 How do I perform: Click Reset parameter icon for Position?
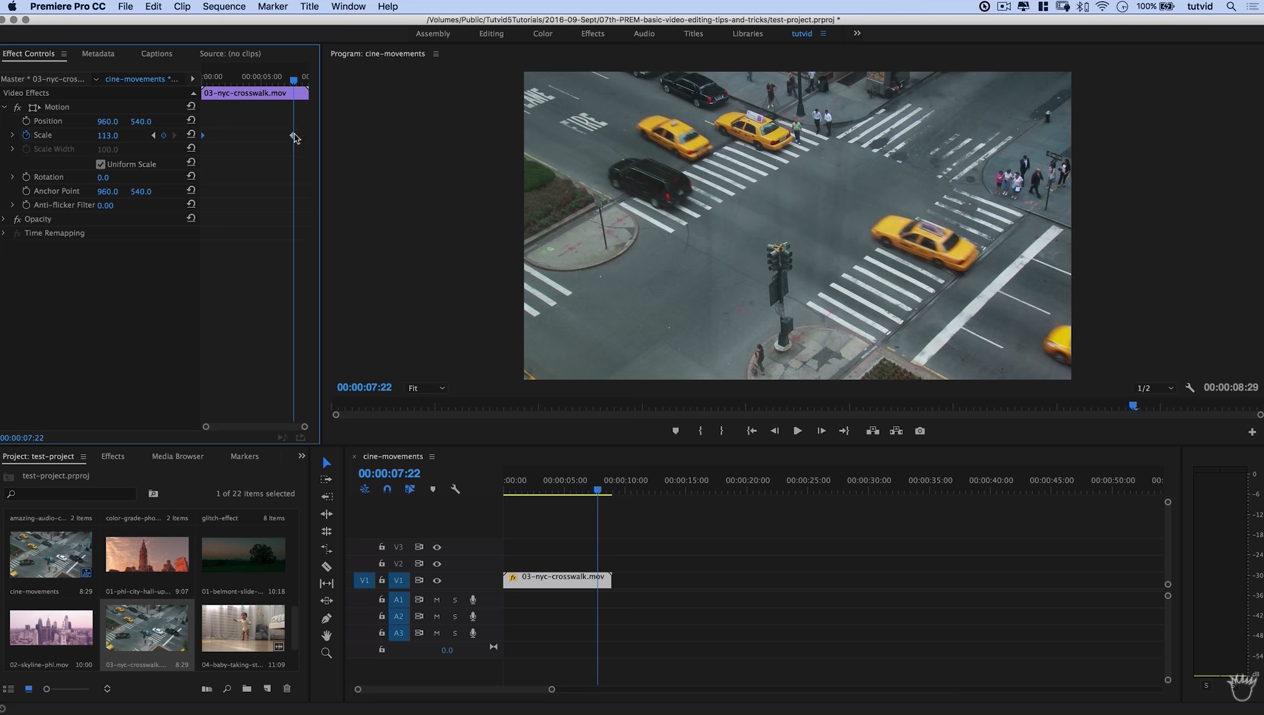click(190, 120)
